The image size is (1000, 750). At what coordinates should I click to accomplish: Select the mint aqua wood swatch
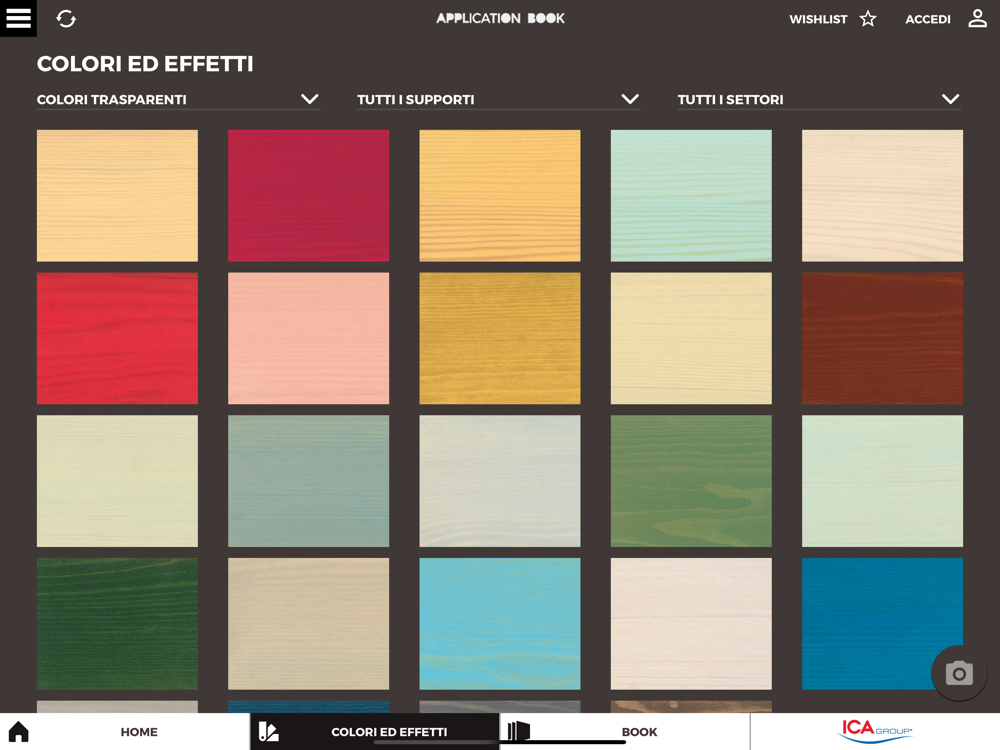click(691, 196)
